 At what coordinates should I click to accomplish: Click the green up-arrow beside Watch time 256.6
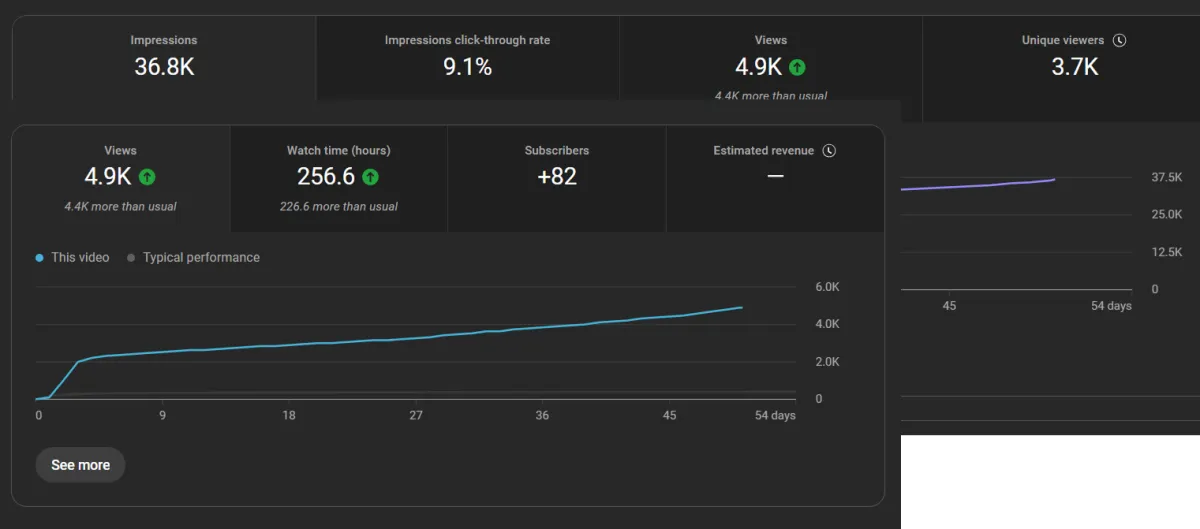point(370,177)
